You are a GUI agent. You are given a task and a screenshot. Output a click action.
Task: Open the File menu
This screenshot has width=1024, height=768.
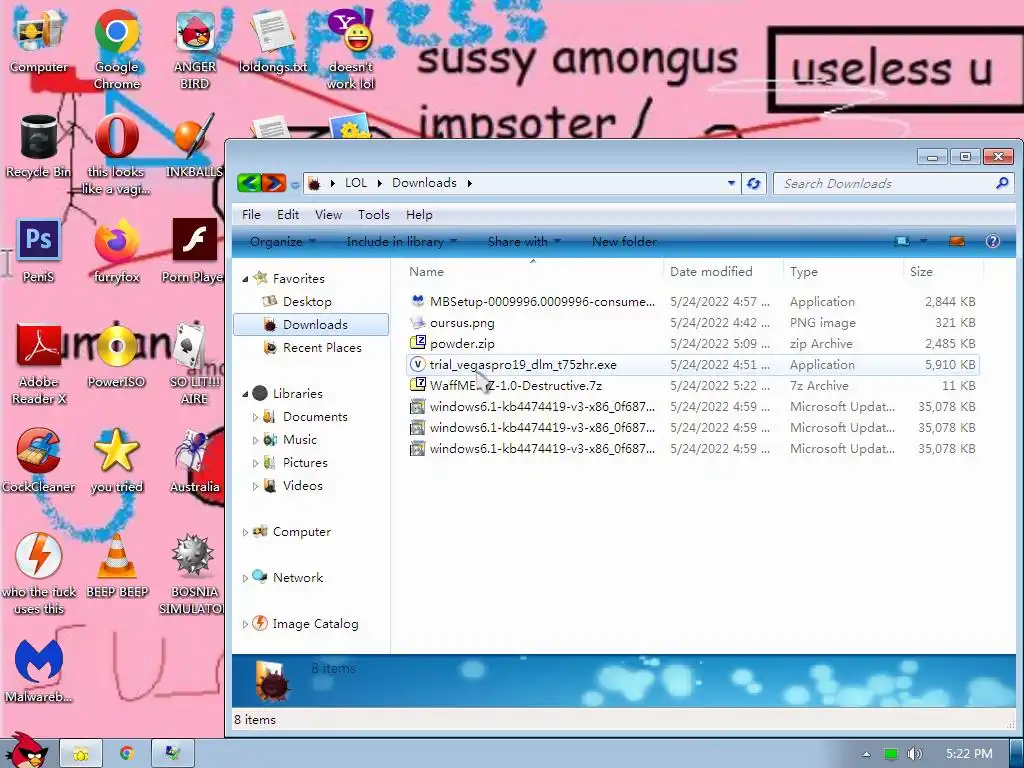point(251,215)
